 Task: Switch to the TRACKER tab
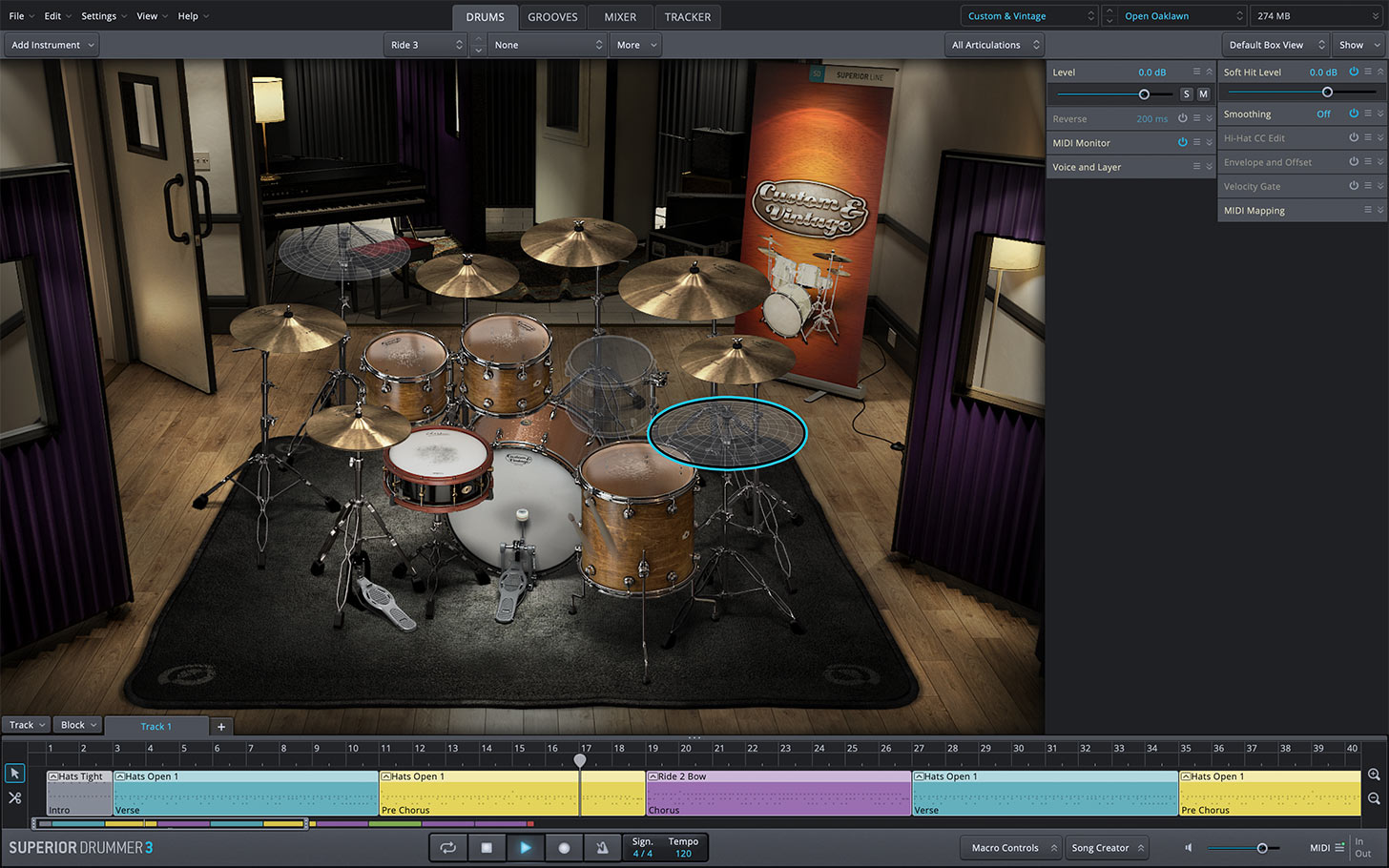pyautogui.click(x=688, y=17)
